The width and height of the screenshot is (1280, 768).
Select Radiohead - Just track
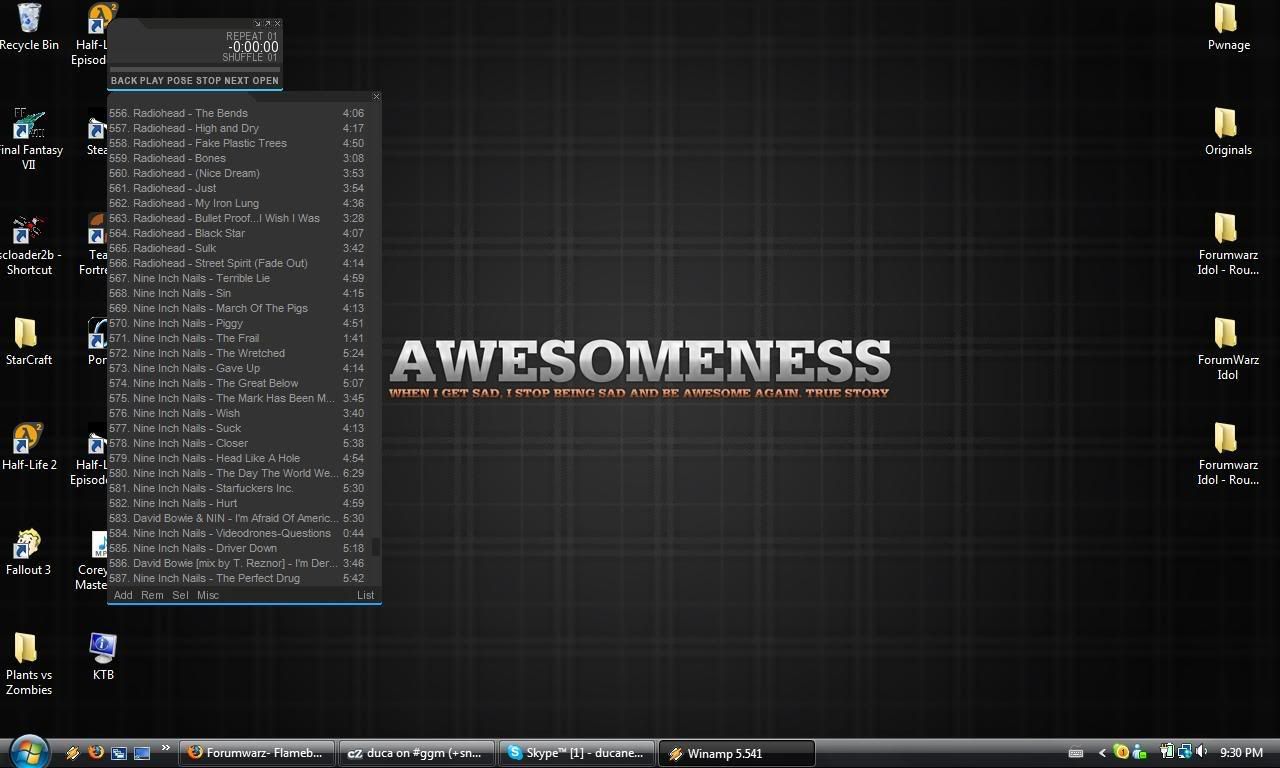(x=237, y=188)
